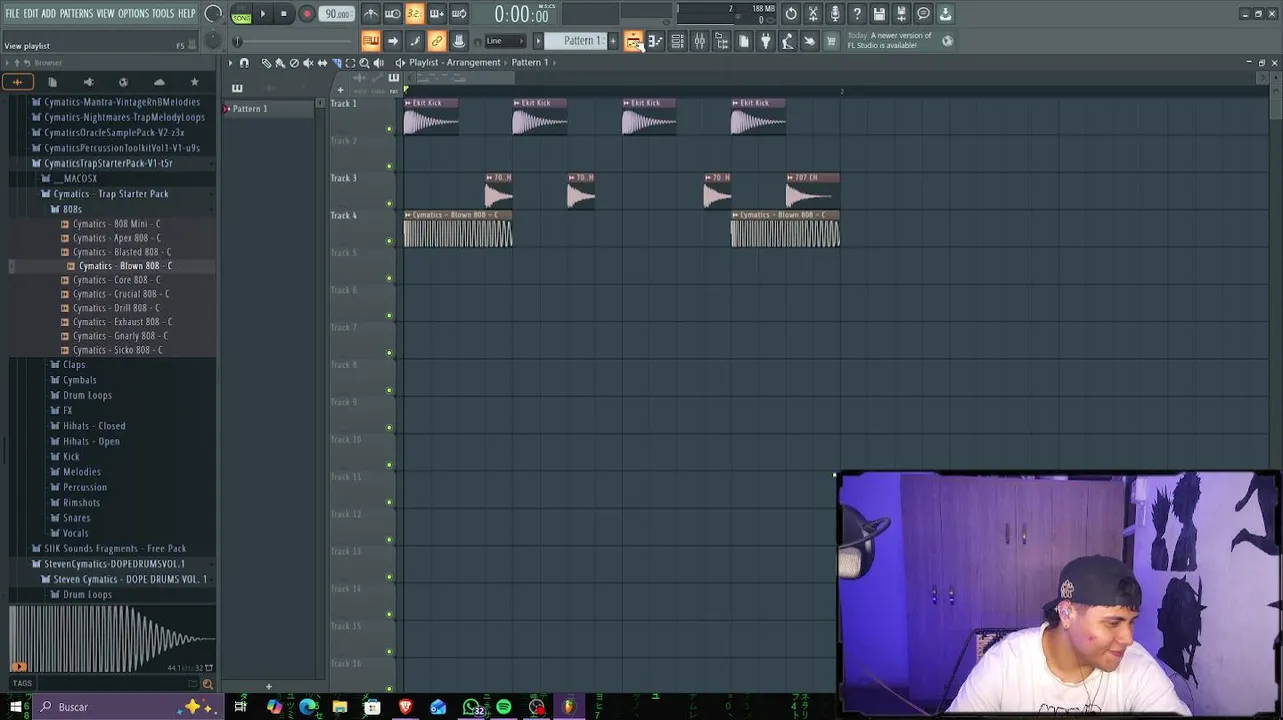
Task: Toggle the metronome icon
Action: (371, 14)
